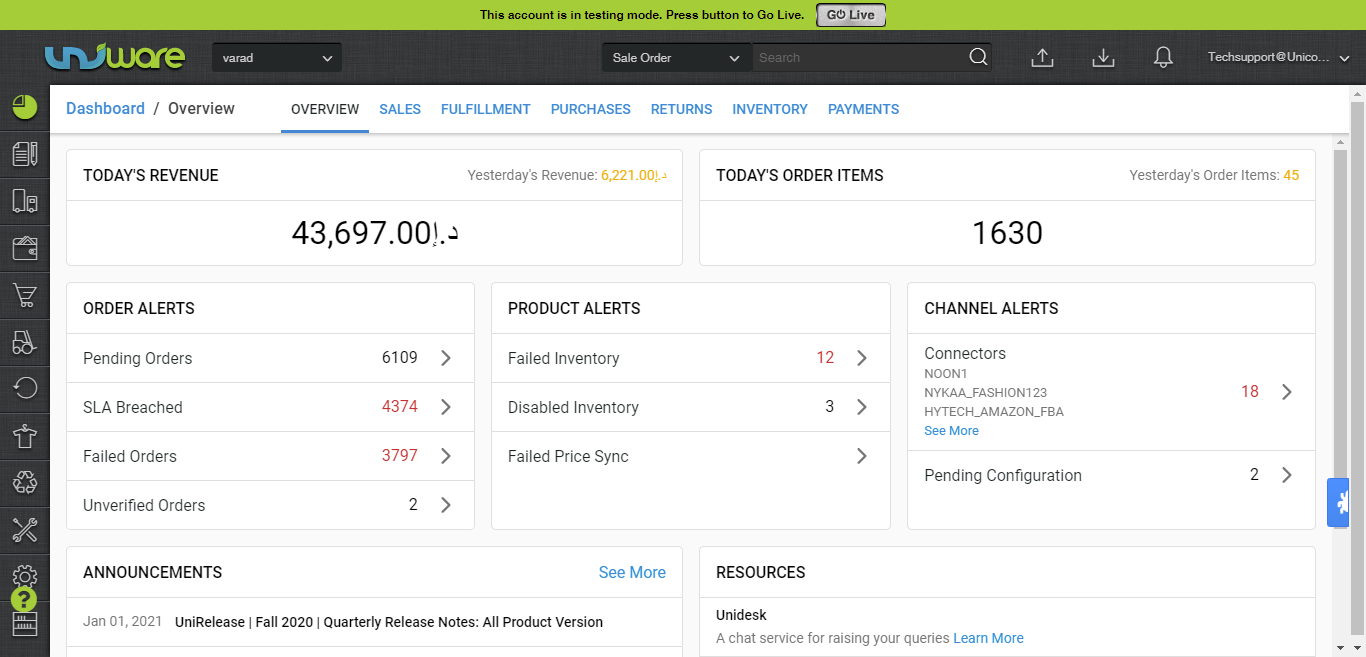Switch to the INVENTORY tab
The height and width of the screenshot is (657, 1366).
(770, 109)
